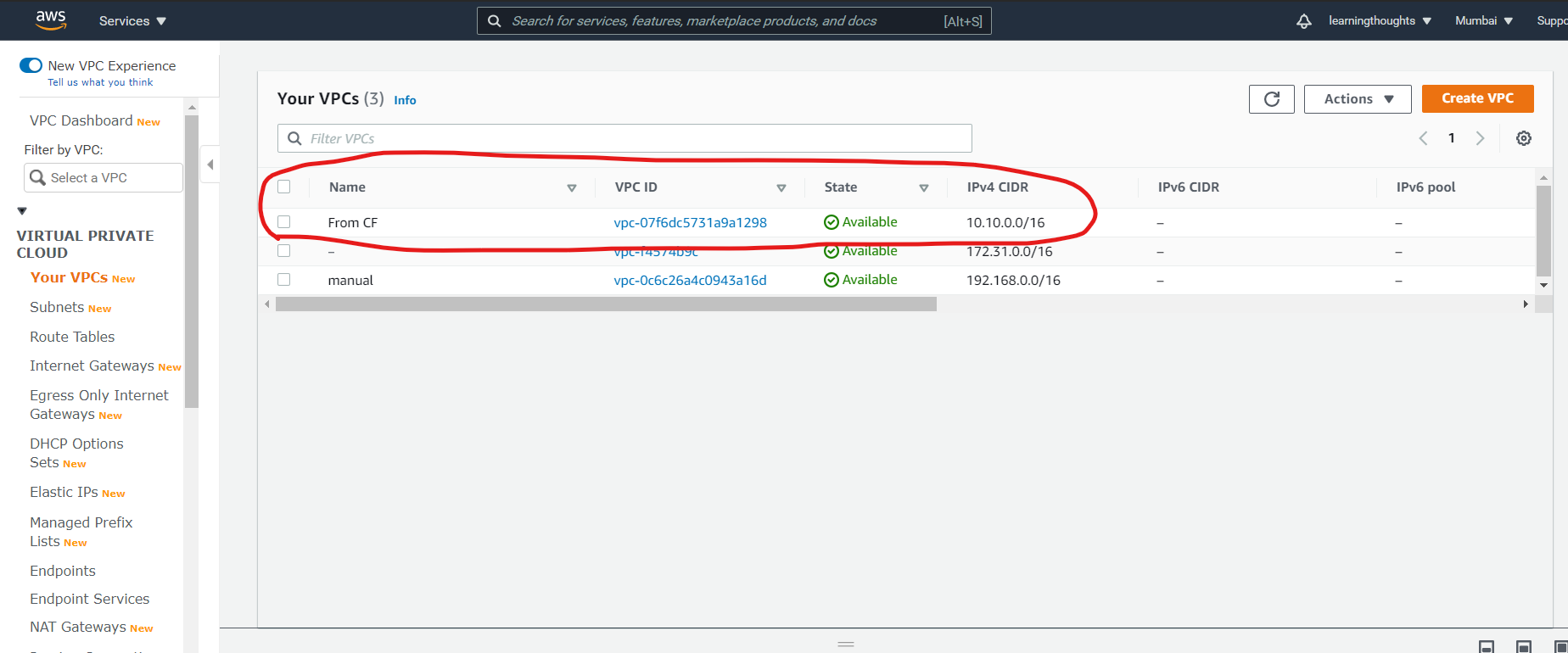Screen dimensions: 1568x653
Task: Check the 172.31.0.0/16 VPC row
Action: [x=284, y=251]
